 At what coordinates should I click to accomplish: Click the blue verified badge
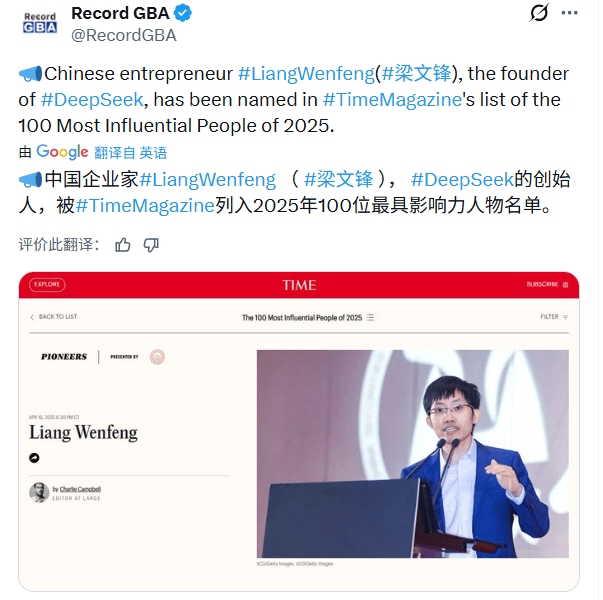(x=182, y=13)
